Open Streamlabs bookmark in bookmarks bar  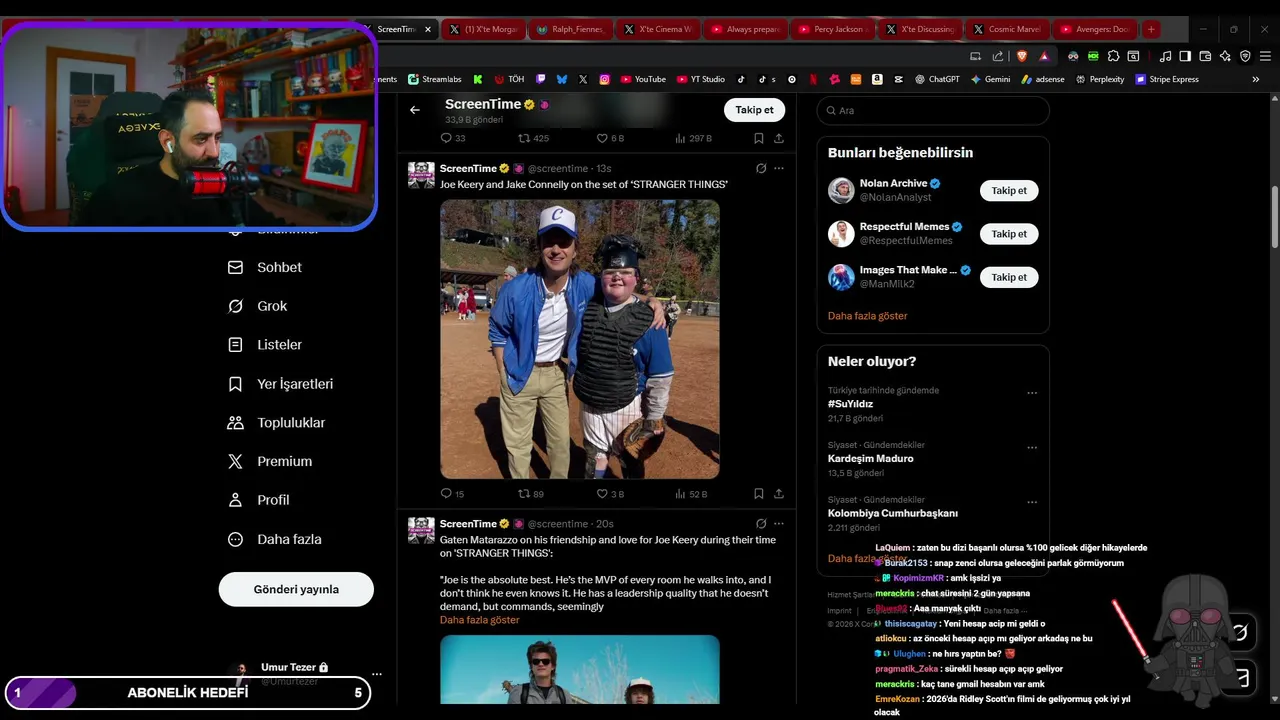[434, 79]
